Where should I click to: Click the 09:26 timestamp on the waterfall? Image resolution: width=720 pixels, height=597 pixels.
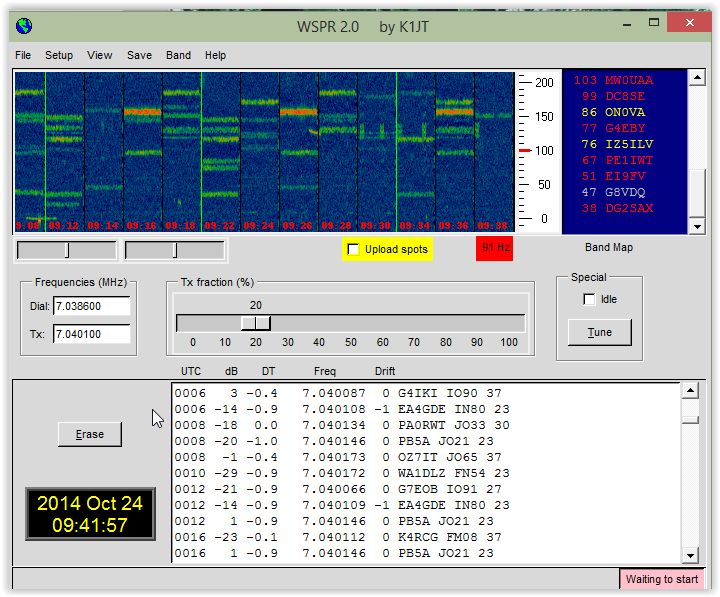coord(298,226)
